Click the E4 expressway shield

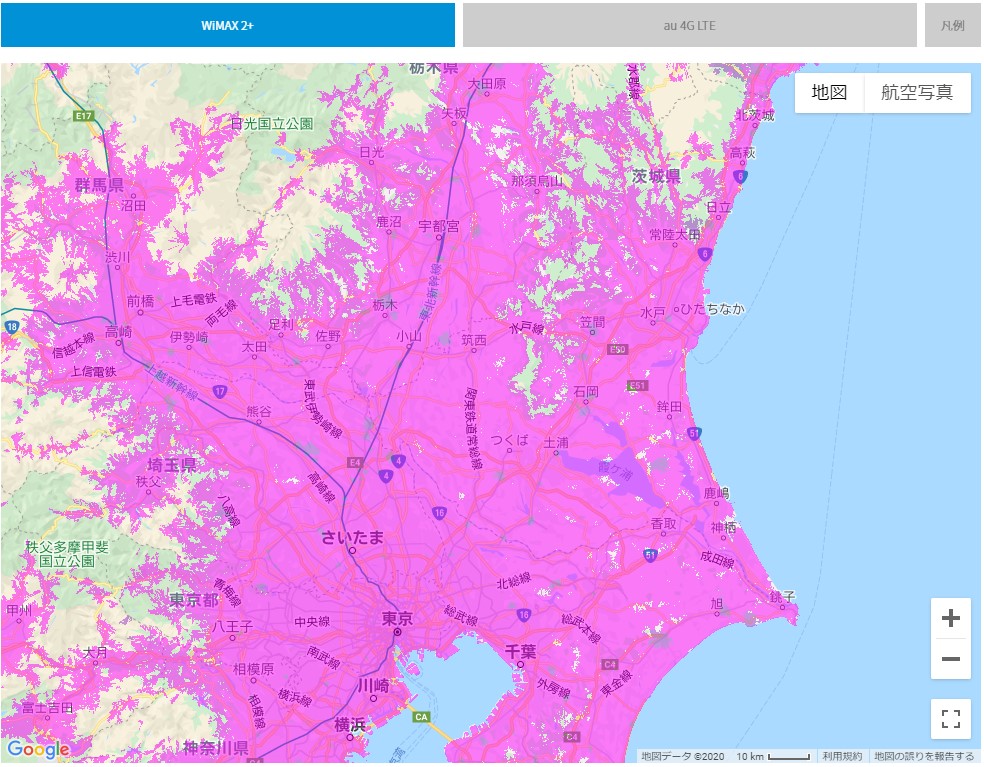tap(354, 461)
